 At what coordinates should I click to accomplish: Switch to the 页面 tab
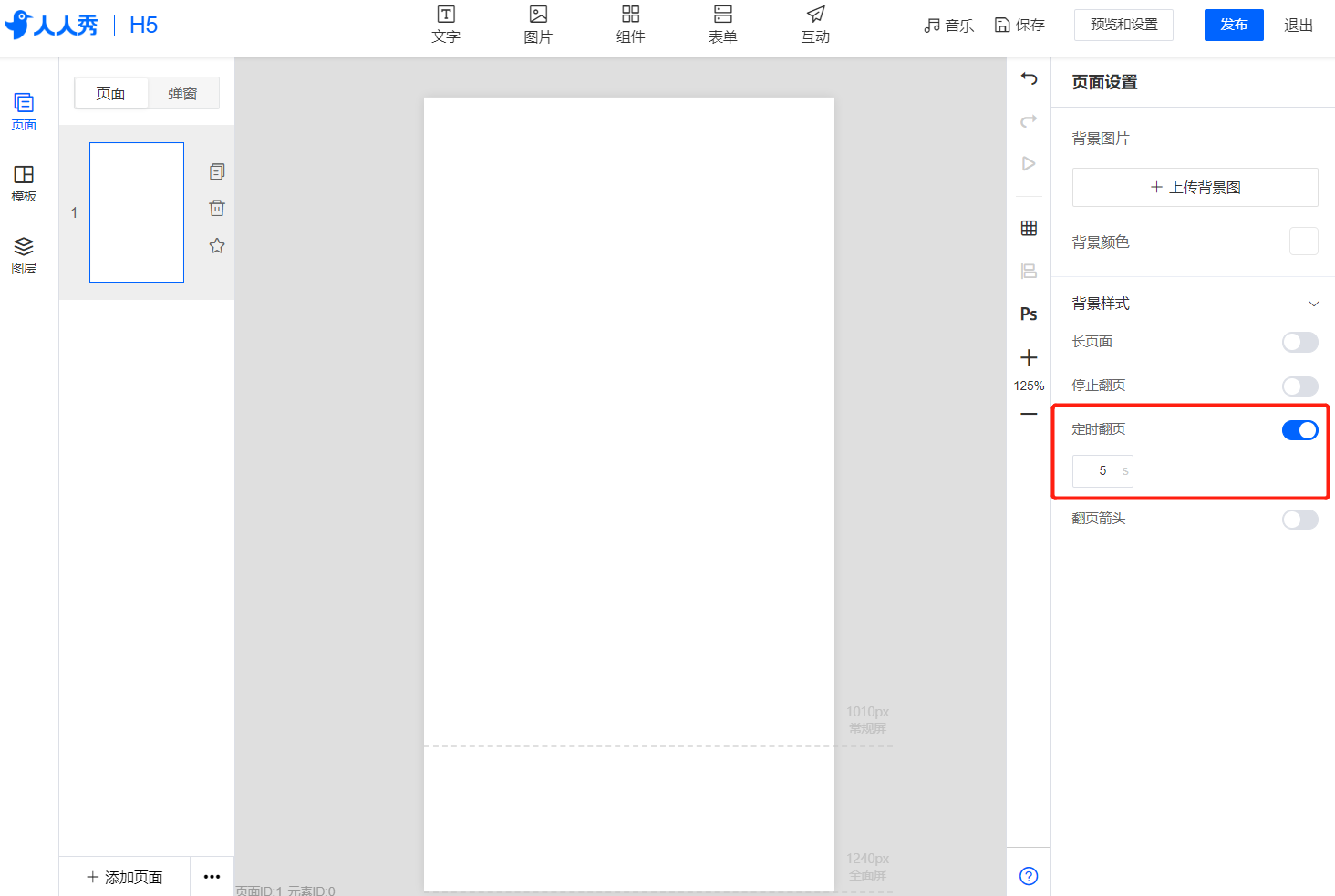pos(110,93)
